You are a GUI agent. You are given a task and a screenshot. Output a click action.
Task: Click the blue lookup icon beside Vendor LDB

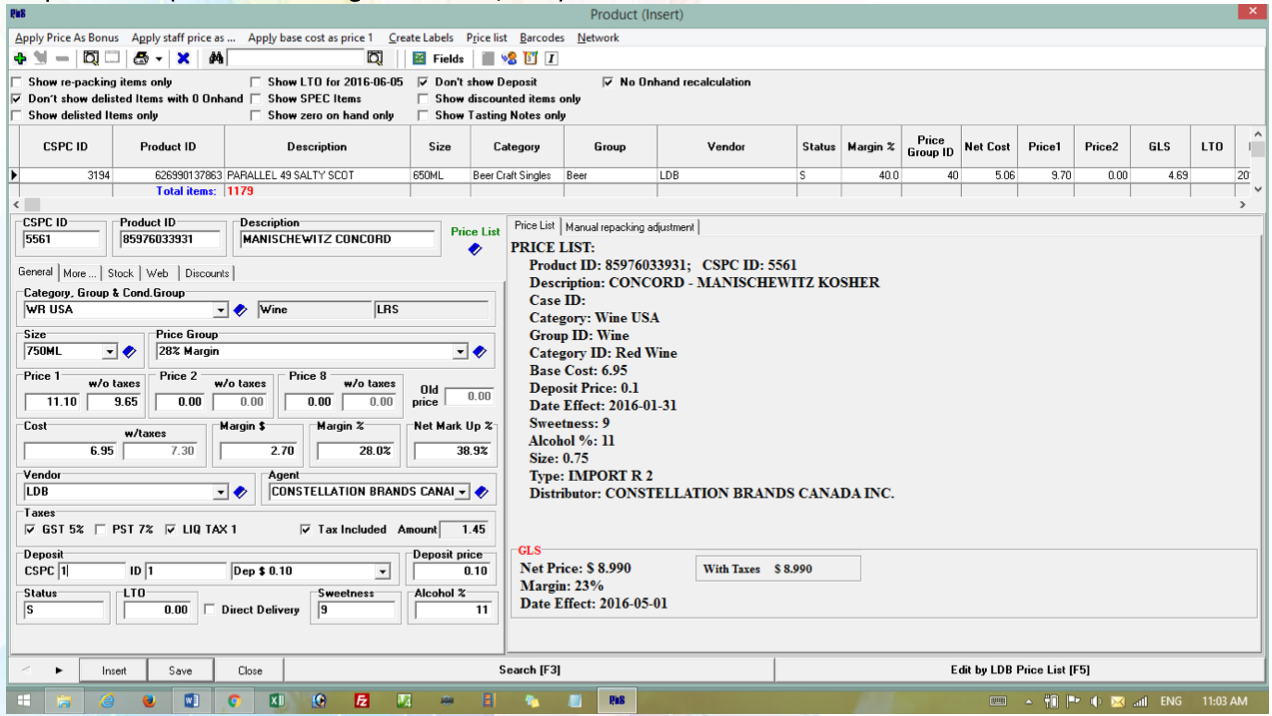pyautogui.click(x=240, y=492)
